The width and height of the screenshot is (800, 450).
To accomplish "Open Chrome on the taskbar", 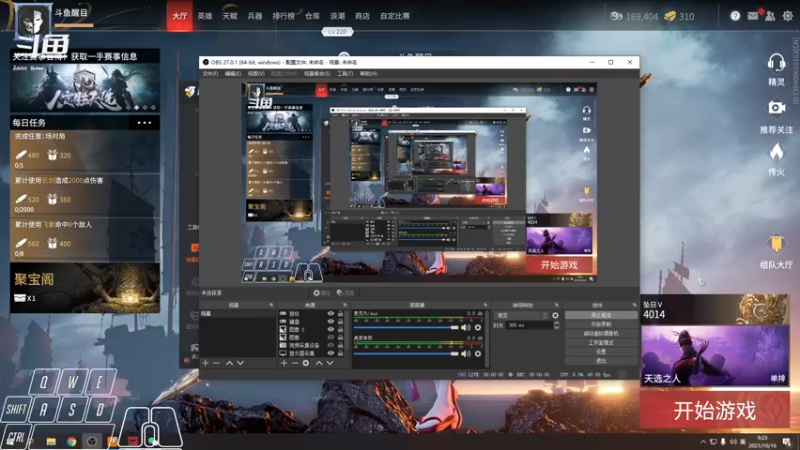I will [71, 441].
